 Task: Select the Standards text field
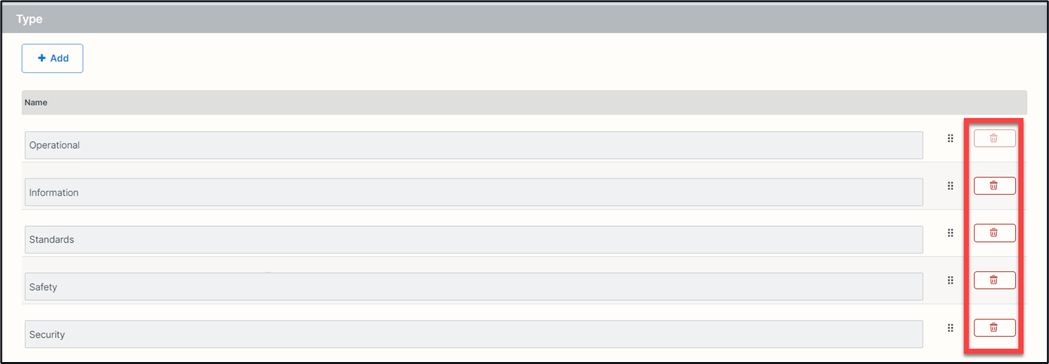coord(474,240)
